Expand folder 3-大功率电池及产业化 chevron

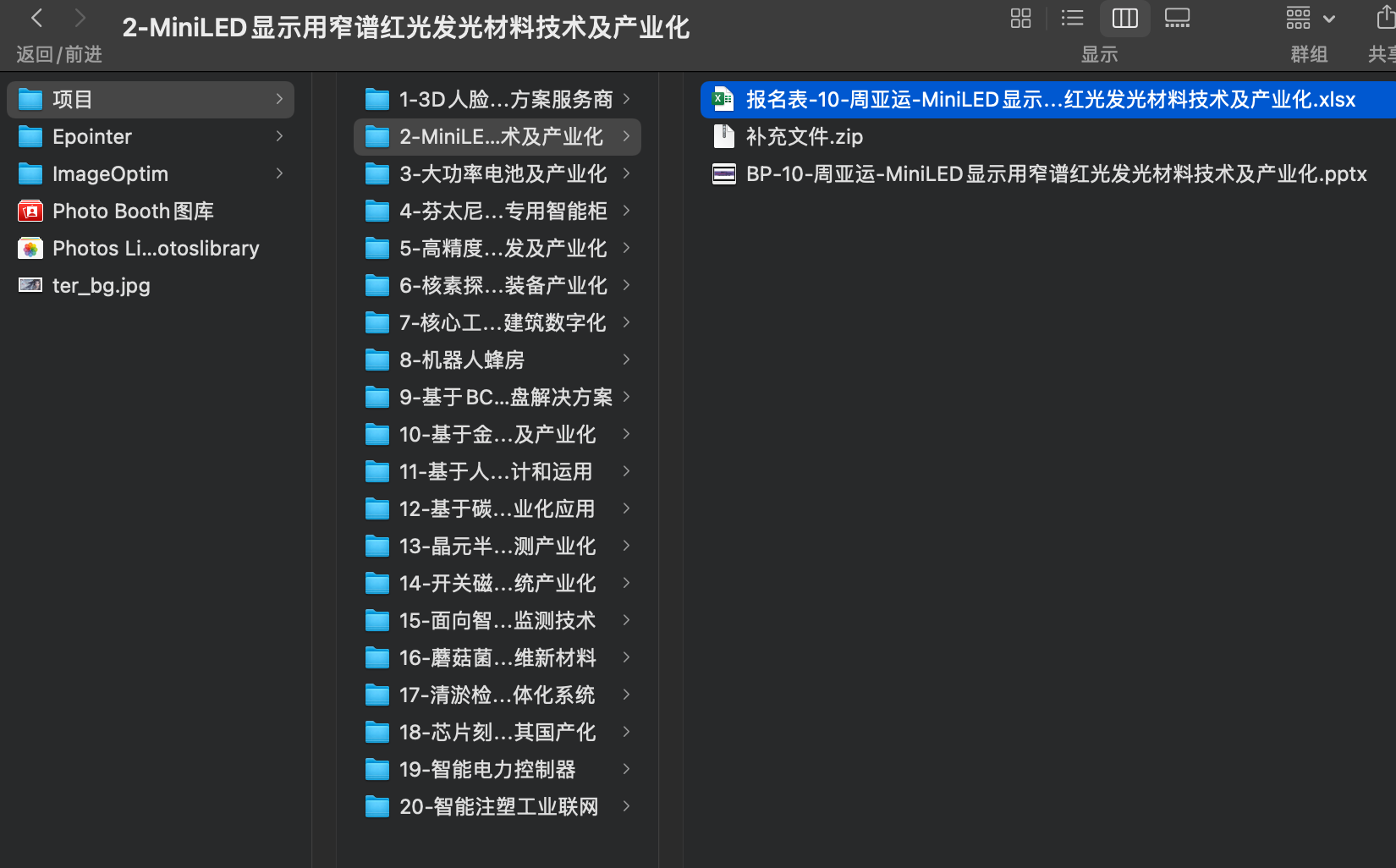tap(626, 173)
